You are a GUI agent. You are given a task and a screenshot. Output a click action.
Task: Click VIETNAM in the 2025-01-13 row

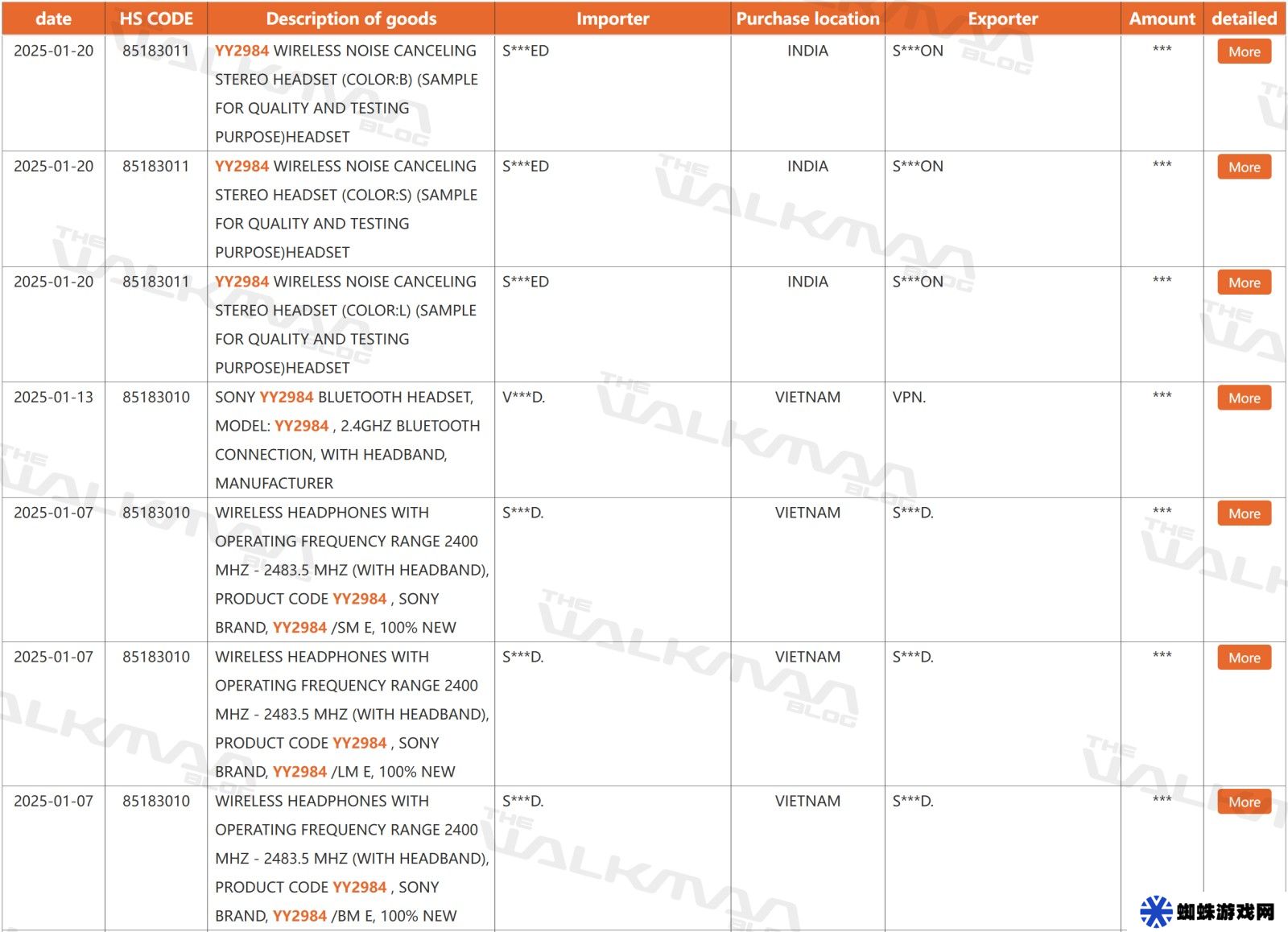click(807, 397)
